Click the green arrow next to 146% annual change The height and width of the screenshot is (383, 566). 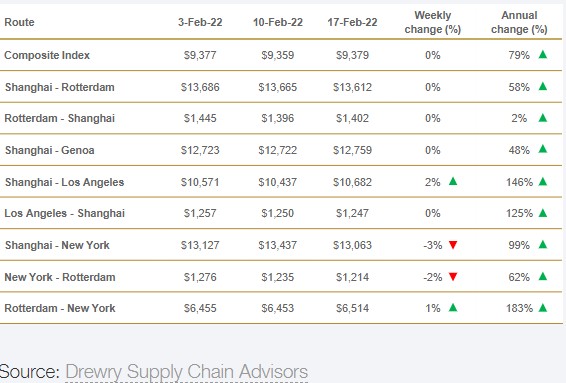[543, 182]
